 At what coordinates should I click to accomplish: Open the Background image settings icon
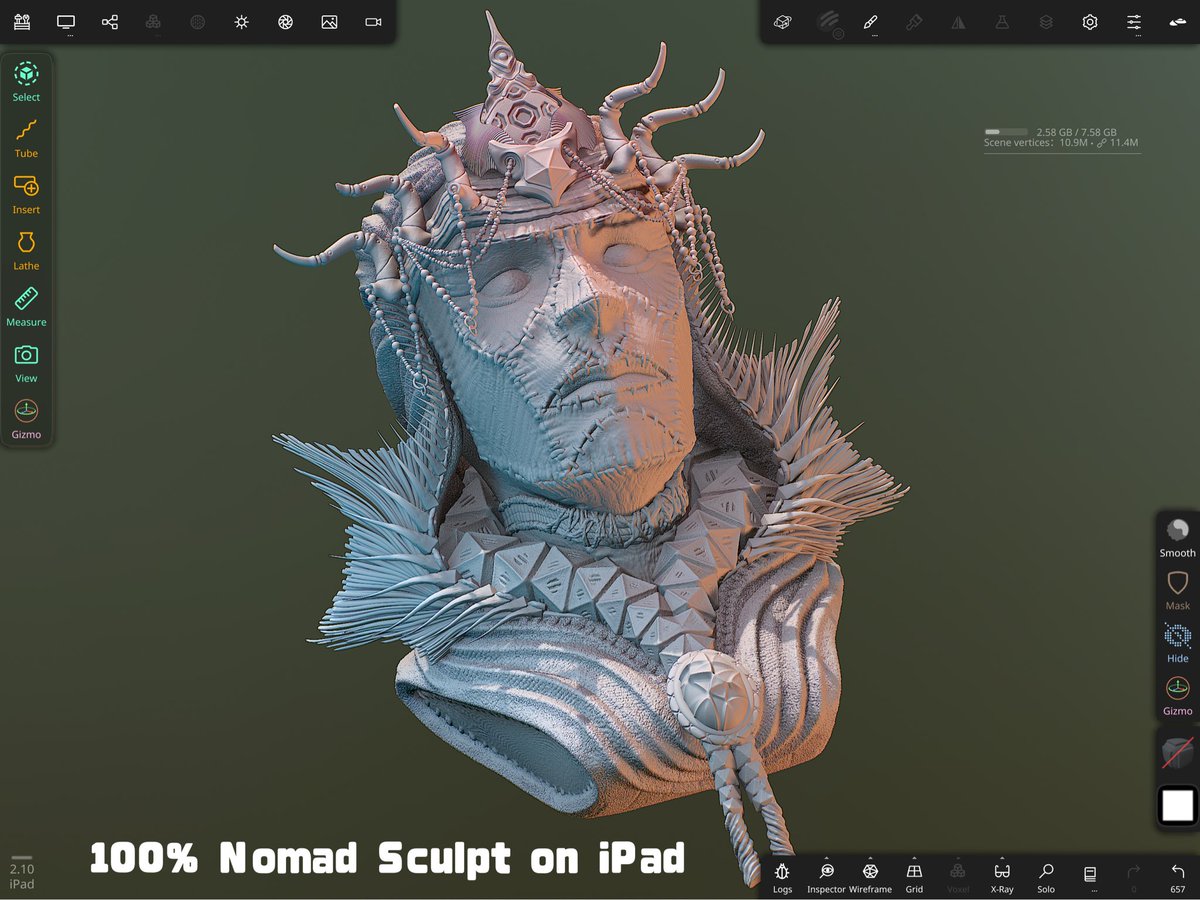(x=329, y=22)
